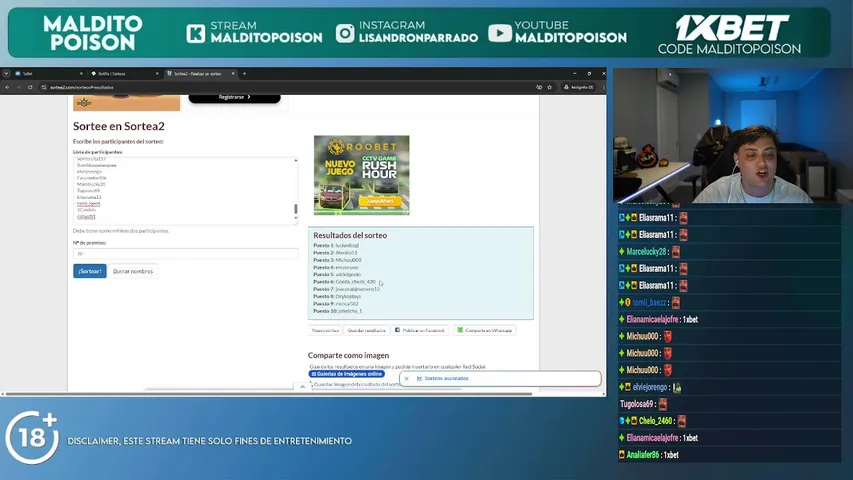Click the horizontal scrollbar of the browser page
The image size is (853, 480).
(269, 393)
